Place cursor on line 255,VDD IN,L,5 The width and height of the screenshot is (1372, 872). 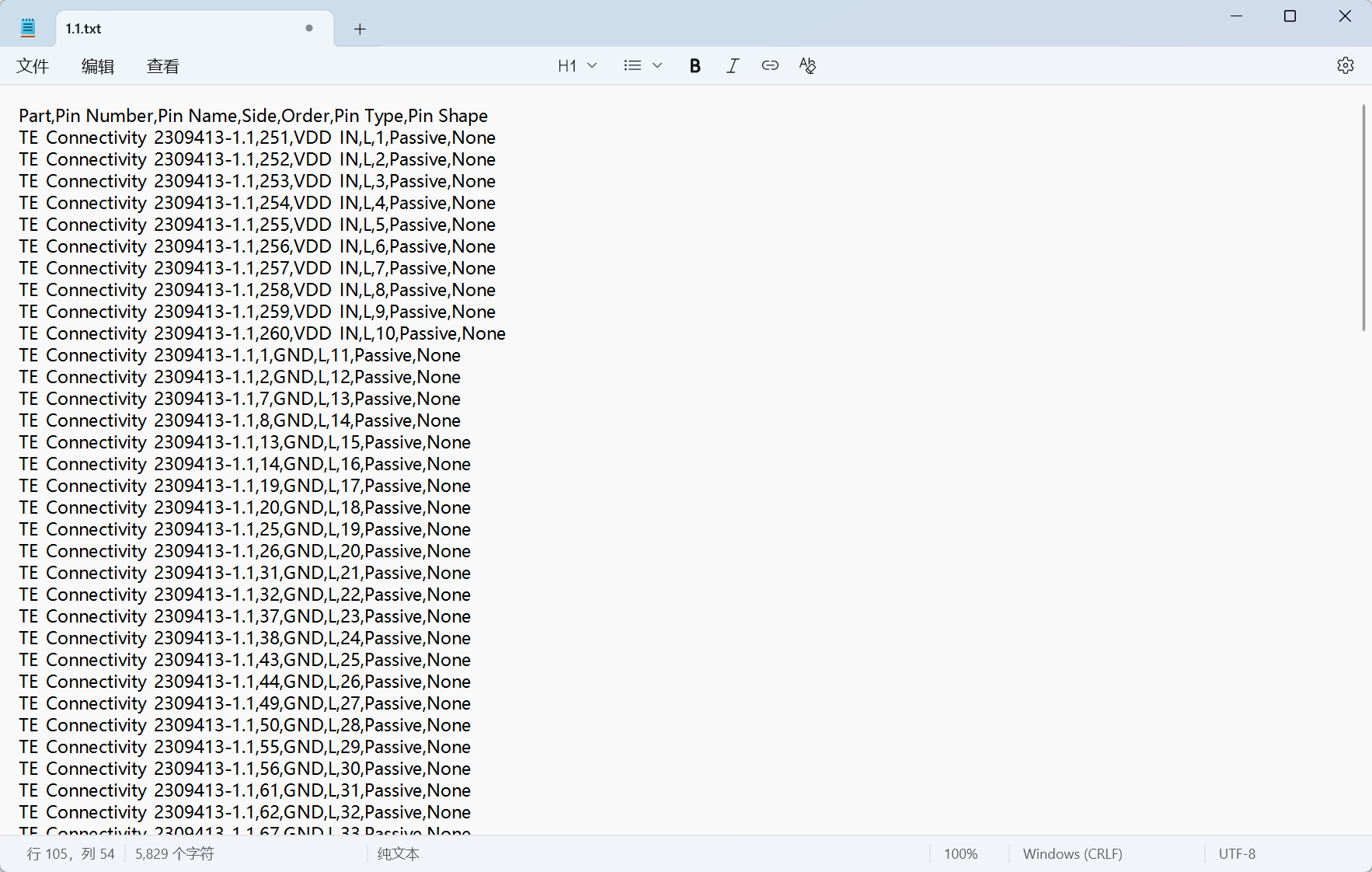pyautogui.click(x=257, y=225)
